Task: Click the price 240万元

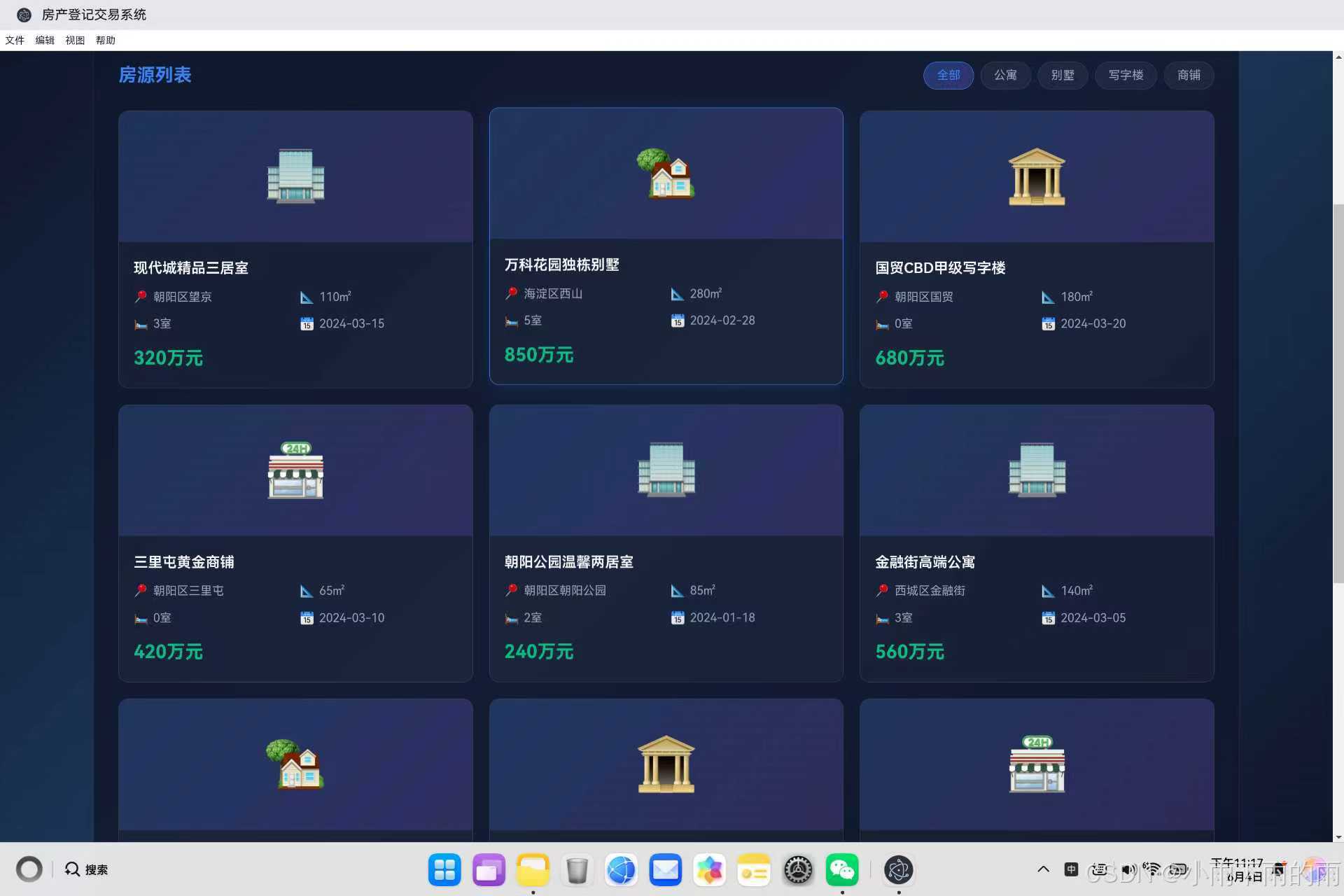Action: [x=538, y=652]
